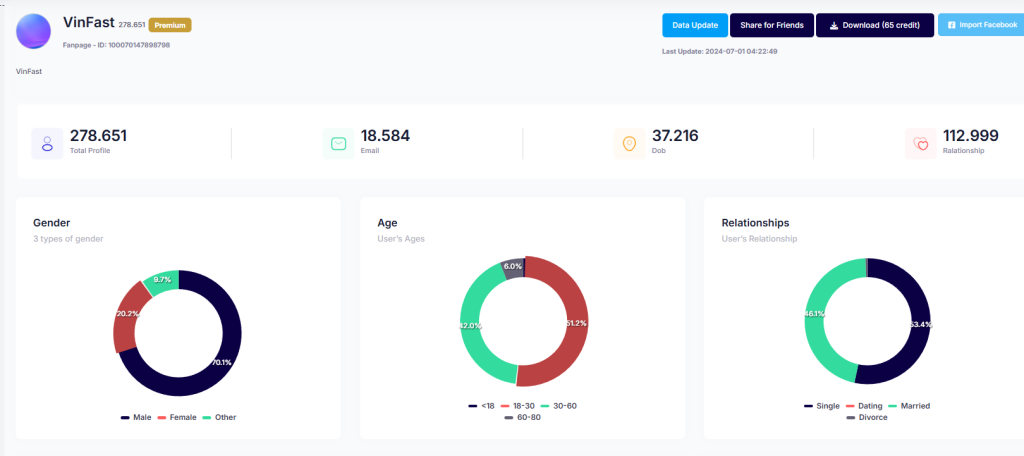Toggle the 18-30 legend in Age chart
Image resolution: width=1024 pixels, height=456 pixels.
(x=518, y=406)
